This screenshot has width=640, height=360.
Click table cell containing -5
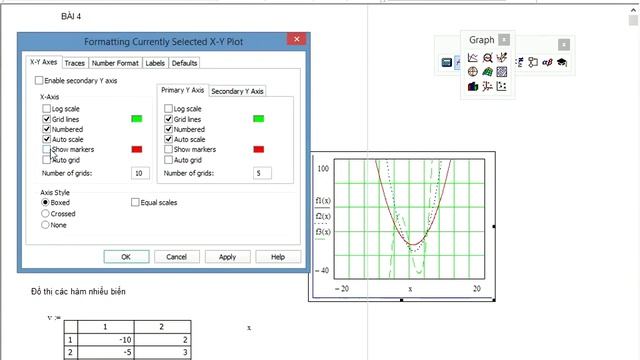tap(106, 352)
